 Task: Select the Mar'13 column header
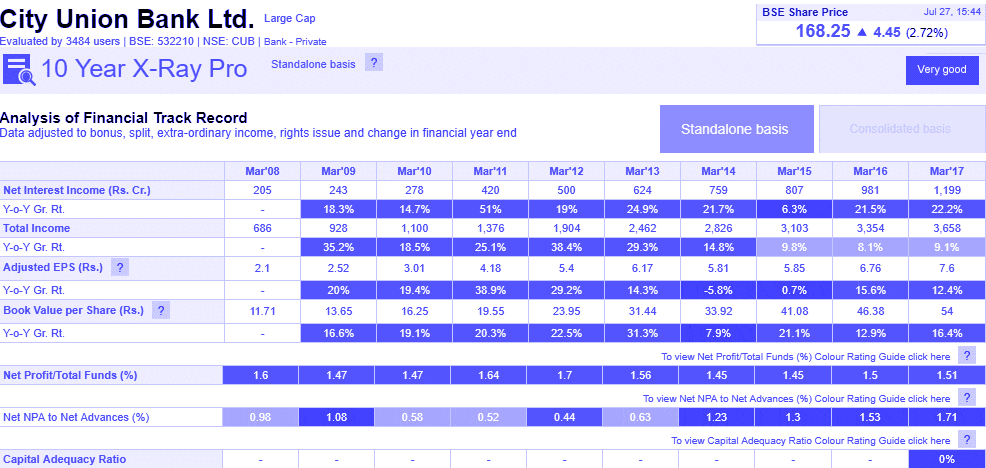tap(642, 171)
